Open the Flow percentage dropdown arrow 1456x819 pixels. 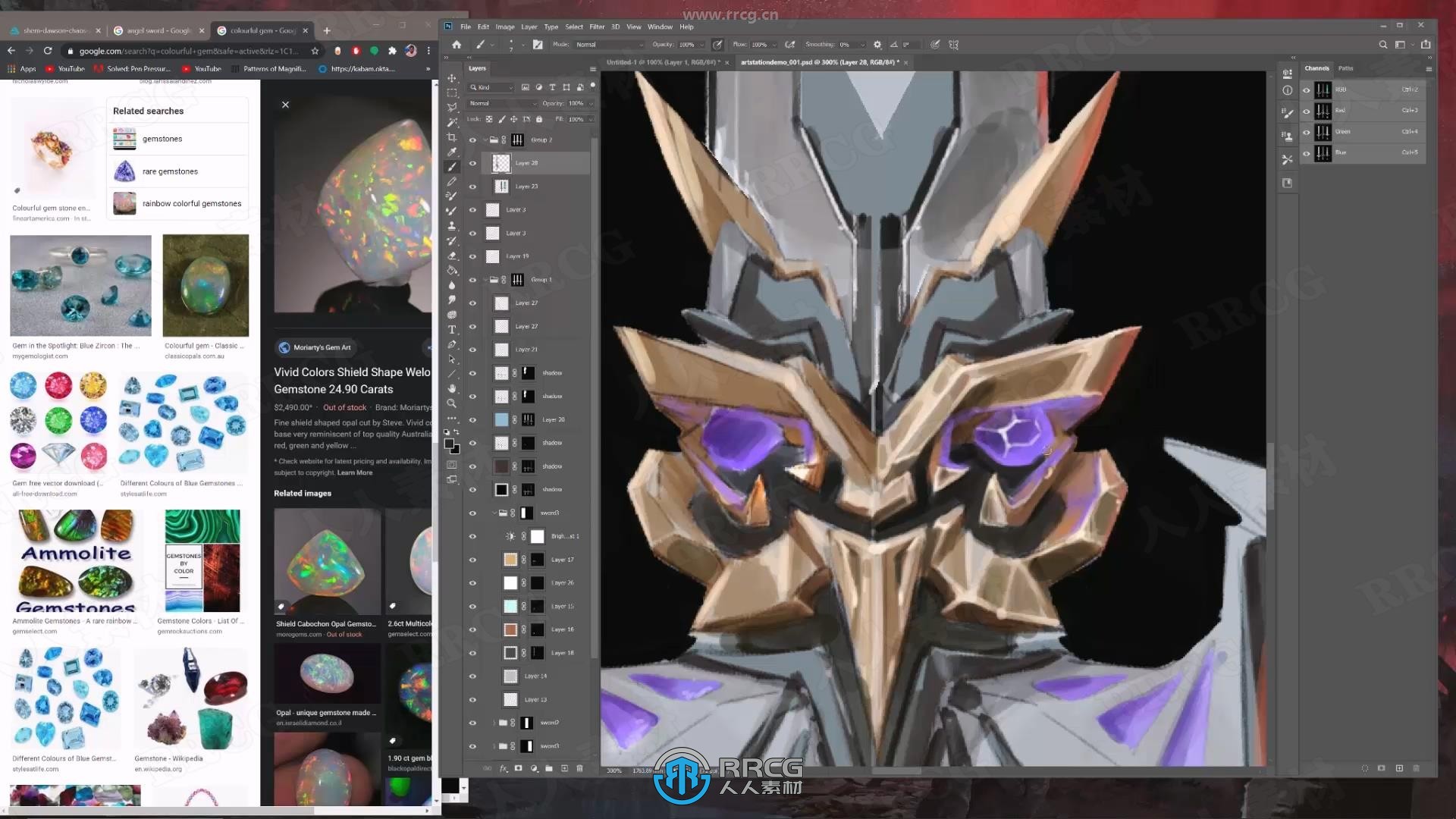pos(774,45)
